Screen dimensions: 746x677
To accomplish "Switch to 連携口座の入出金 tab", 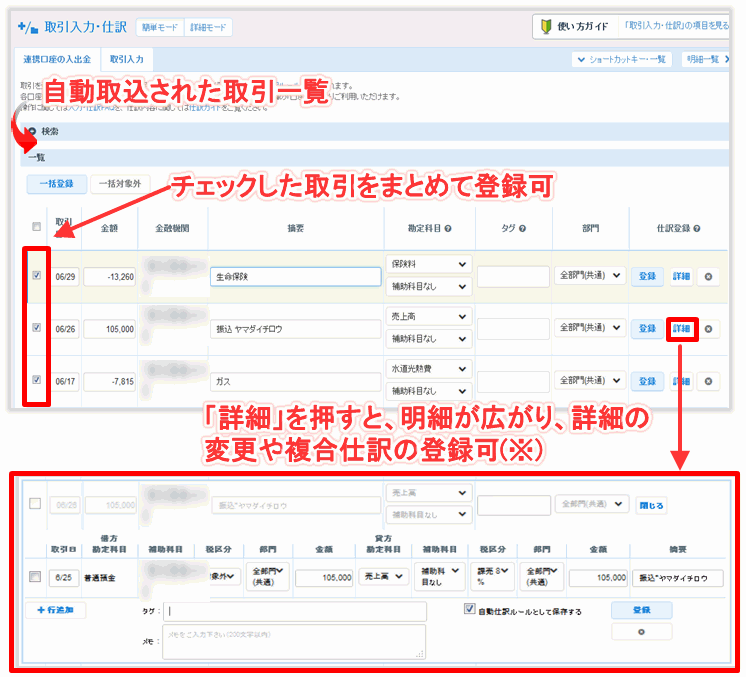I will pyautogui.click(x=57, y=59).
